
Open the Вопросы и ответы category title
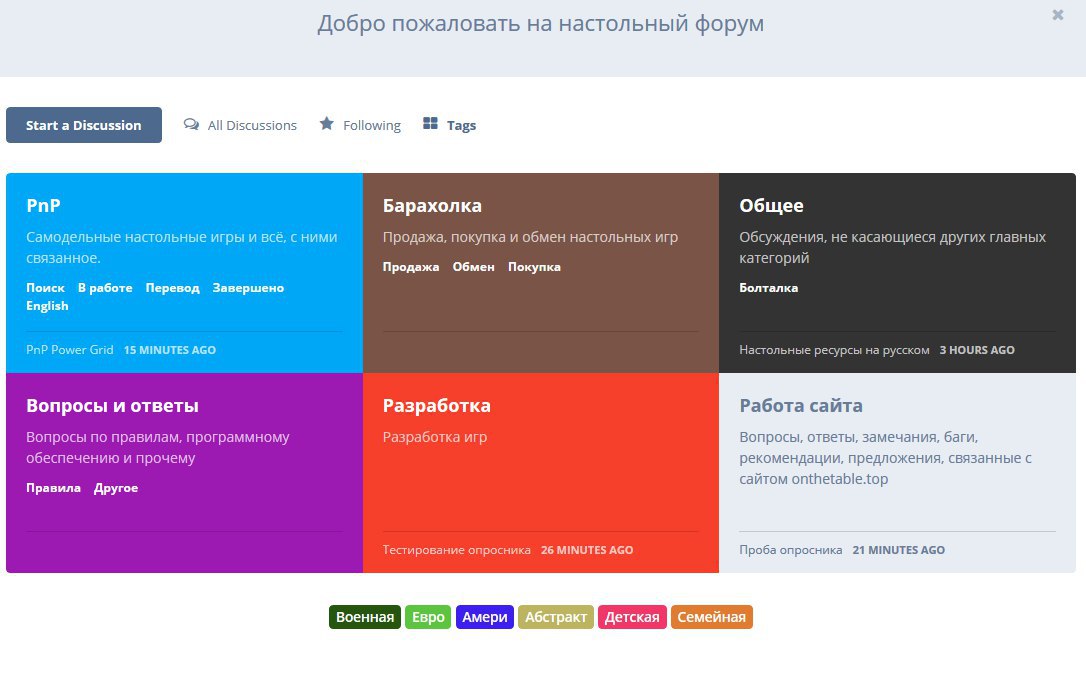click(112, 405)
